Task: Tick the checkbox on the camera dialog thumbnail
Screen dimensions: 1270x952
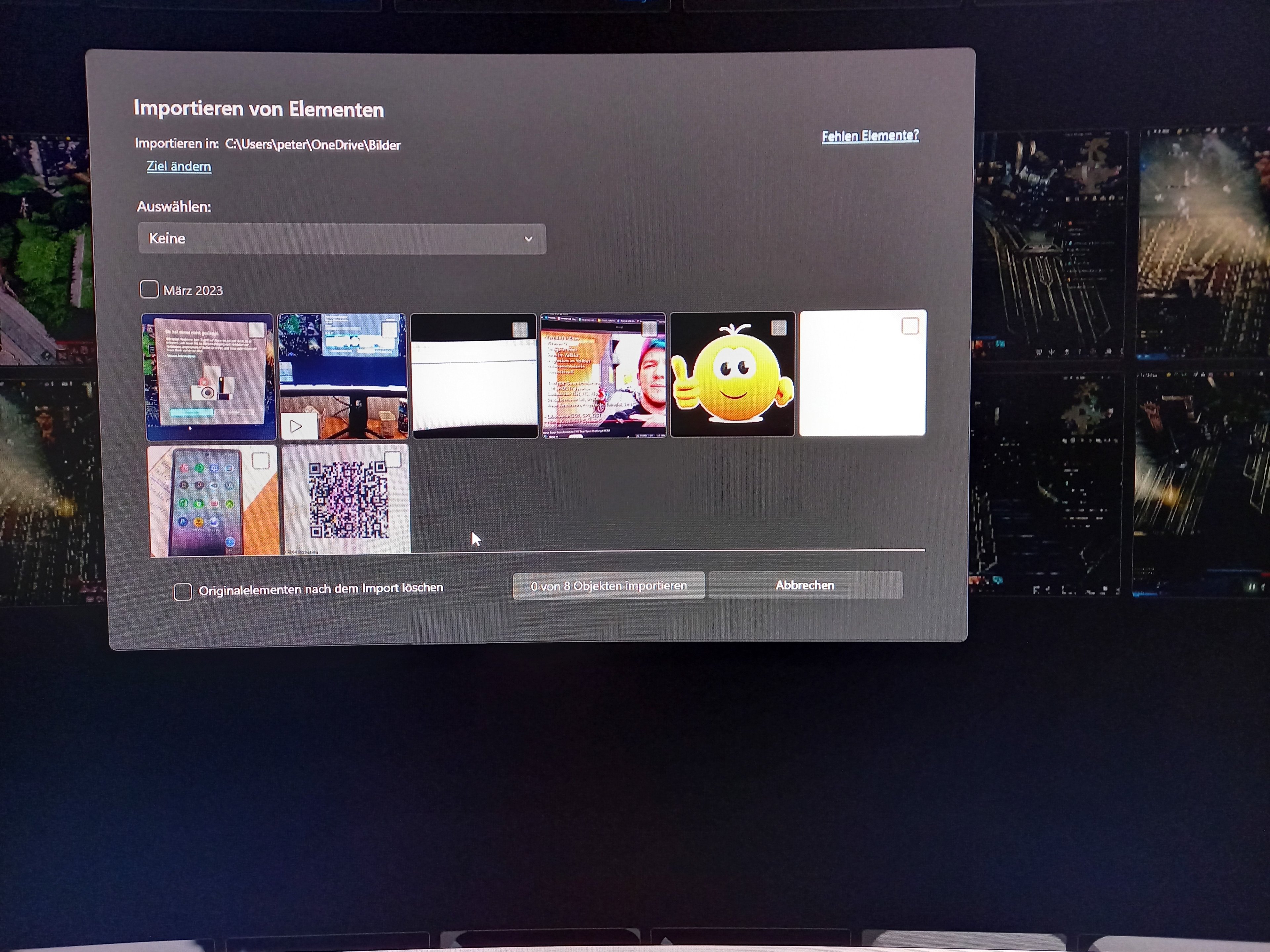Action: 257,330
